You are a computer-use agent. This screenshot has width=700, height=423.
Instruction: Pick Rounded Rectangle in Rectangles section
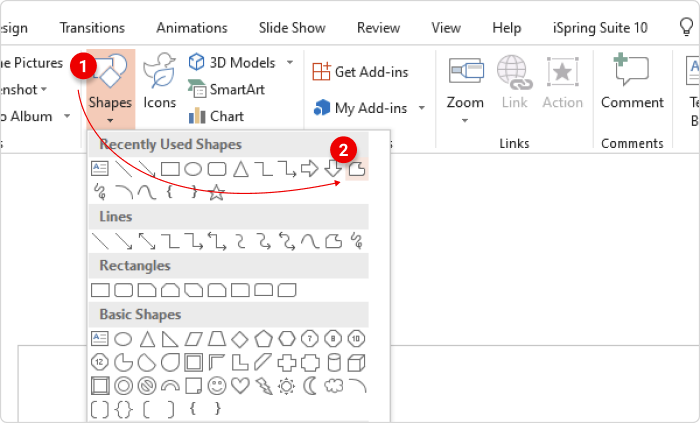pyautogui.click(x=124, y=290)
